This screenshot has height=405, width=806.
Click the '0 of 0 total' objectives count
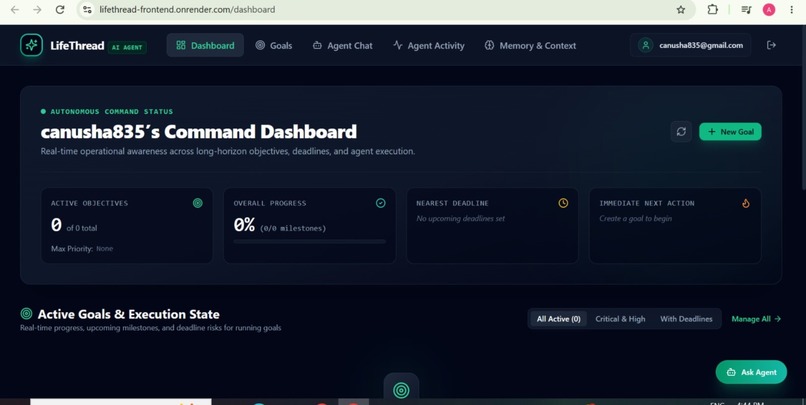click(74, 225)
